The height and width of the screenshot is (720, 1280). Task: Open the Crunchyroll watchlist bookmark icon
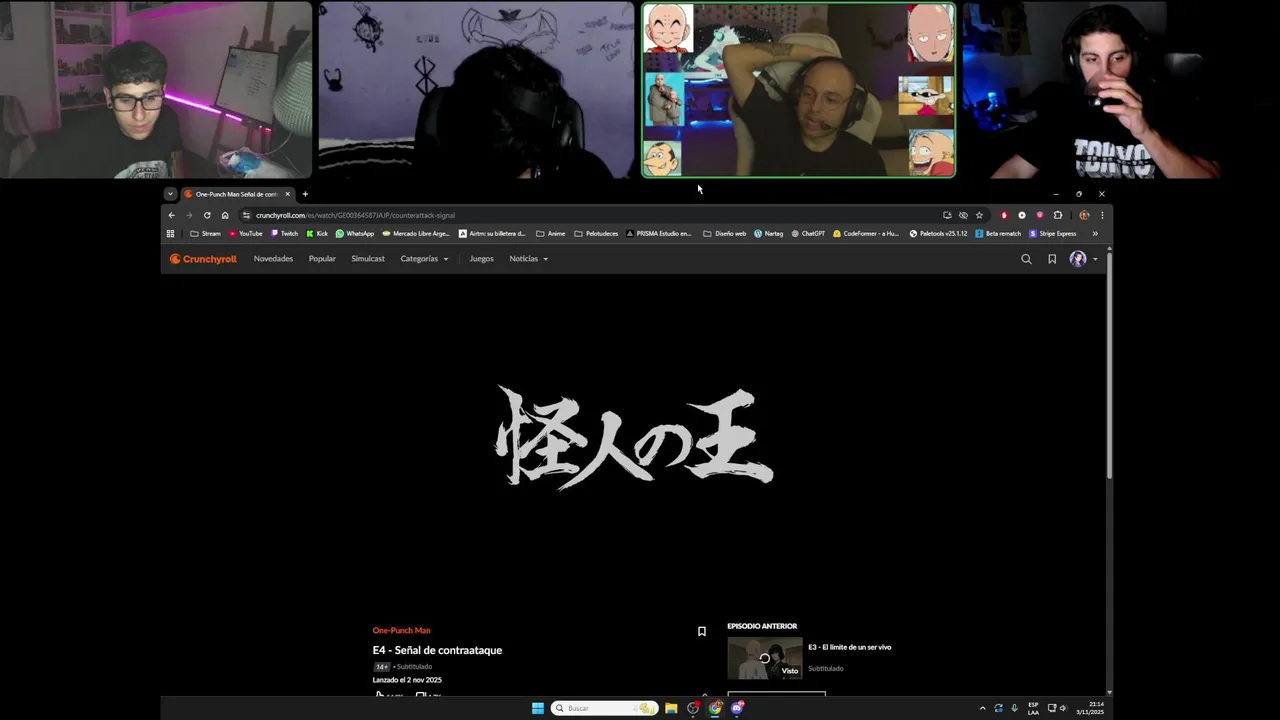point(1052,259)
